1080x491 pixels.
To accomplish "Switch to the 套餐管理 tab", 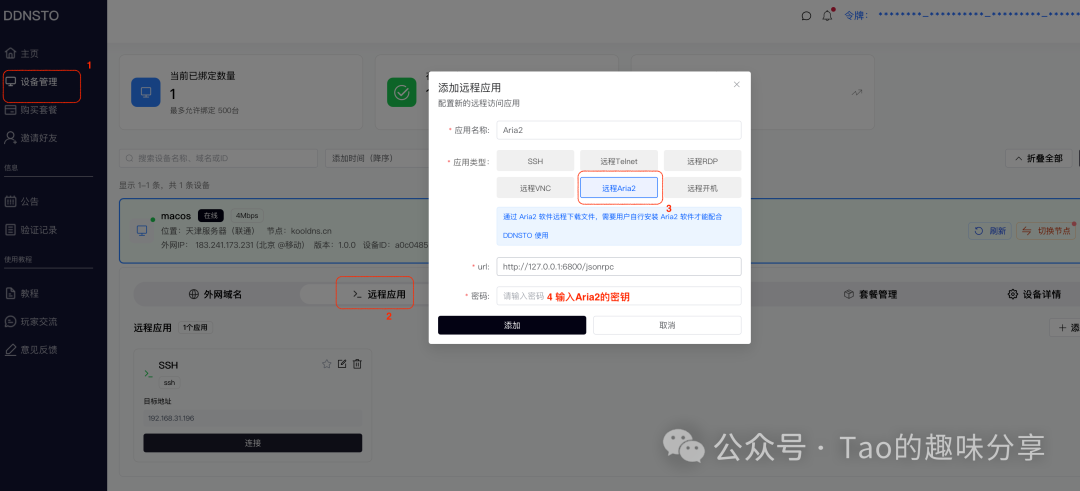I will coord(870,294).
